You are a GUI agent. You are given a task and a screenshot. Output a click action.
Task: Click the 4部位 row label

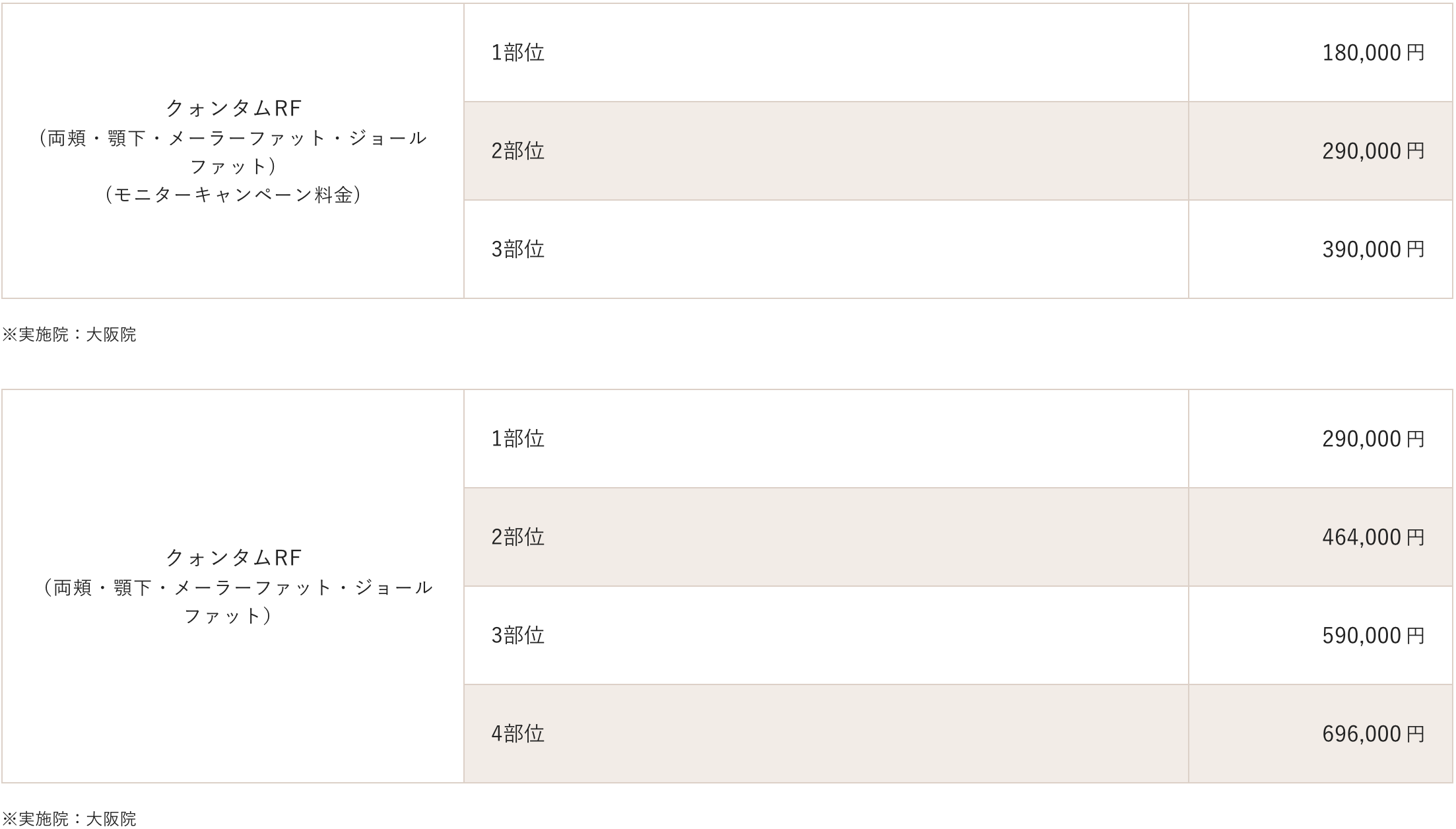tap(517, 734)
